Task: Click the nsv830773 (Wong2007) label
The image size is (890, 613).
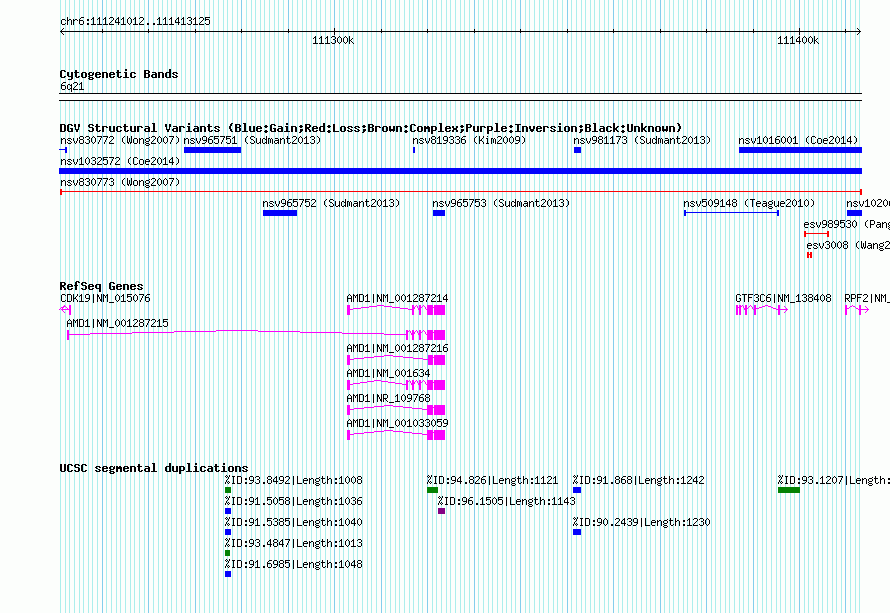Action: point(120,182)
